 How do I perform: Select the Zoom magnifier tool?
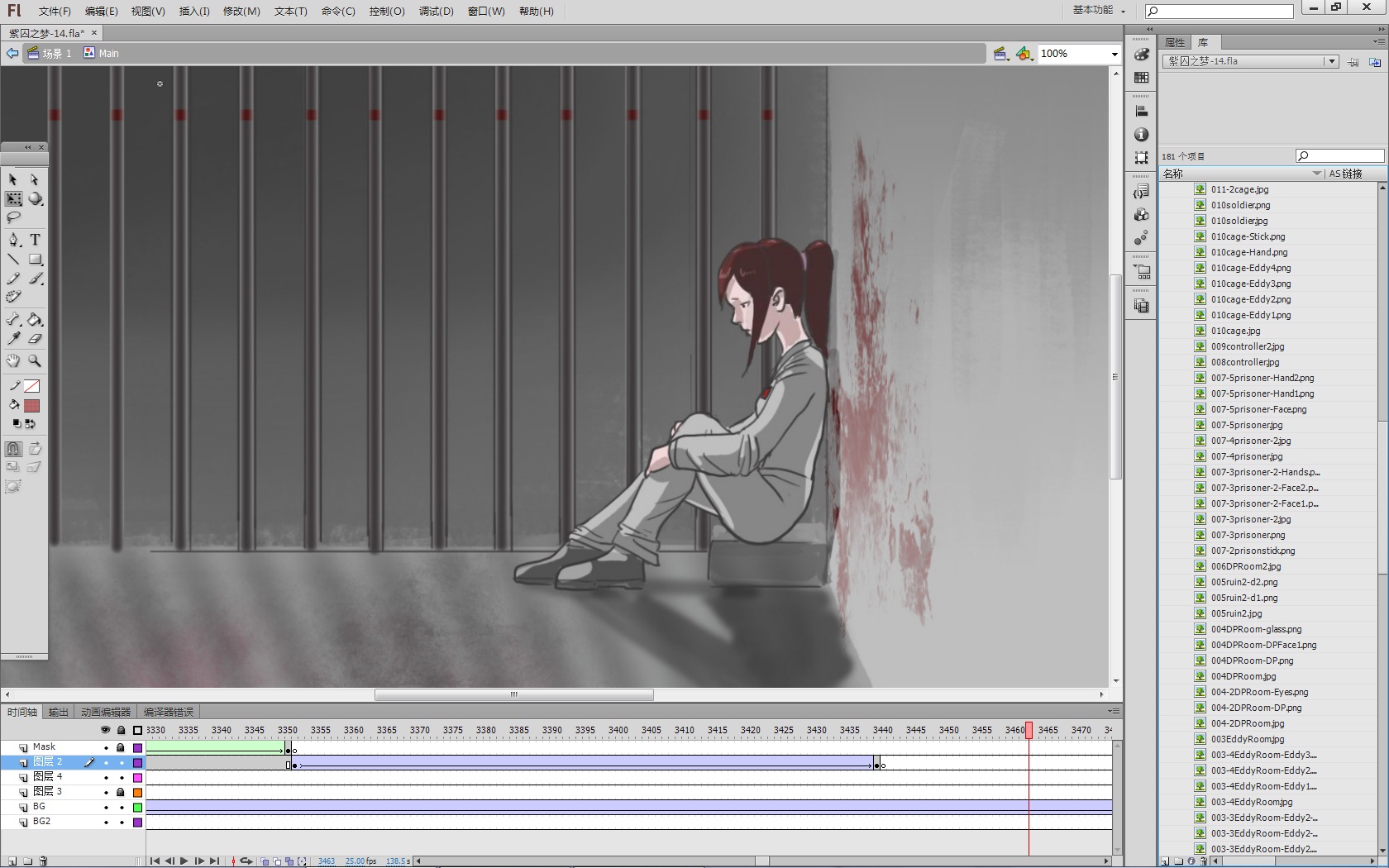click(x=35, y=361)
